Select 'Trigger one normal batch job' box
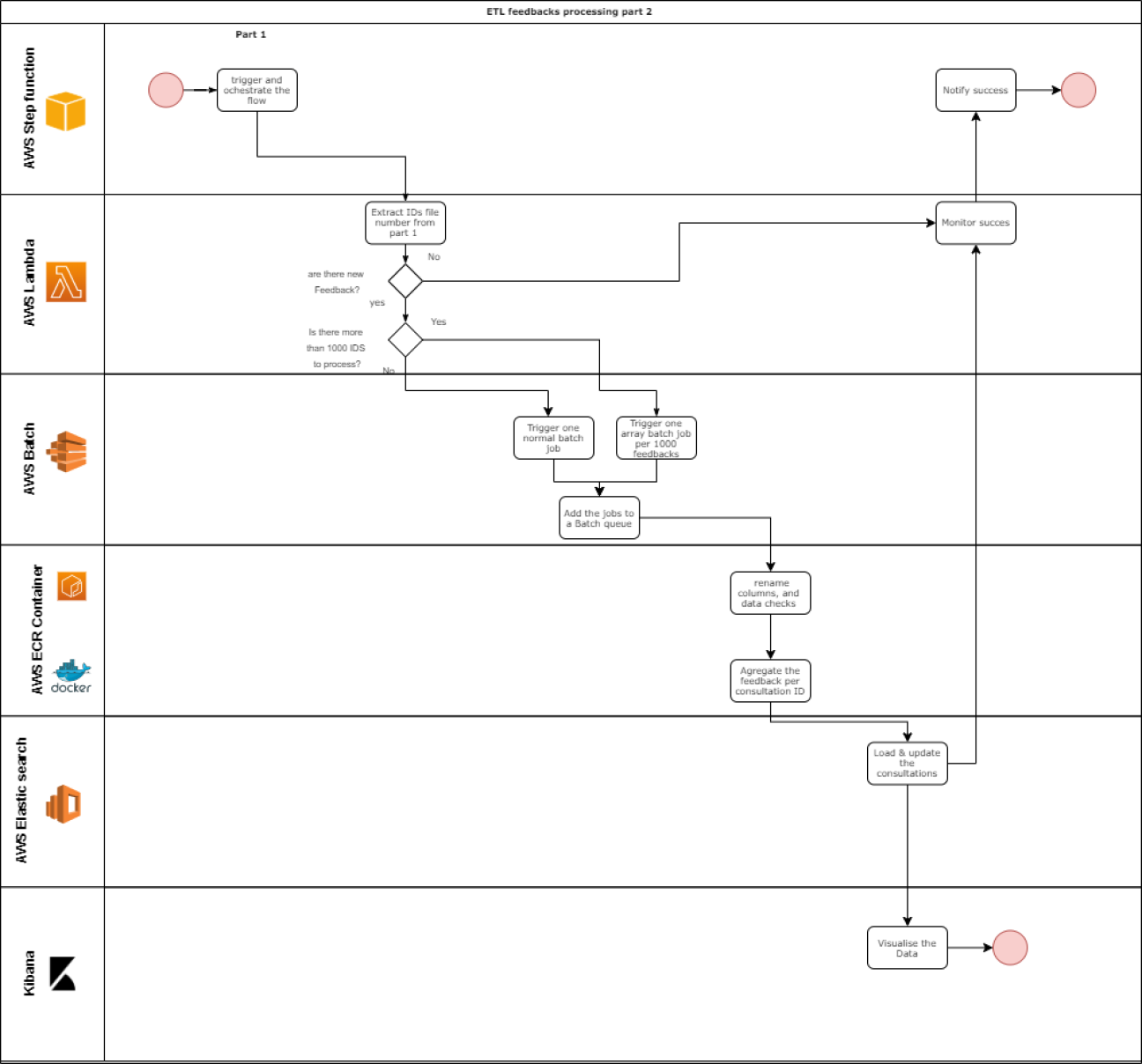 [553, 438]
